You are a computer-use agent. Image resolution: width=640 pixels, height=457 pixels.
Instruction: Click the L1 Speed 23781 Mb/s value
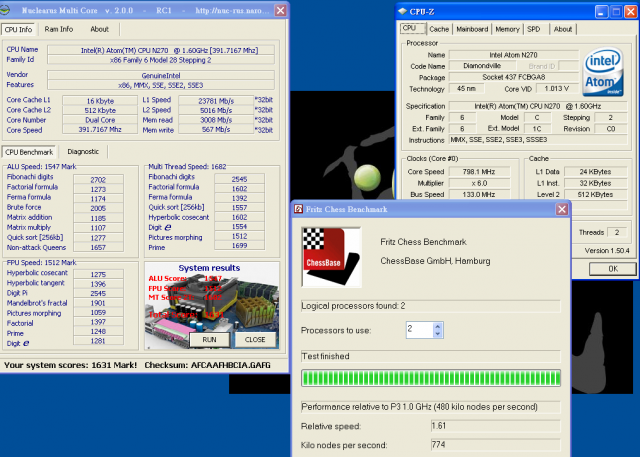pyautogui.click(x=216, y=101)
